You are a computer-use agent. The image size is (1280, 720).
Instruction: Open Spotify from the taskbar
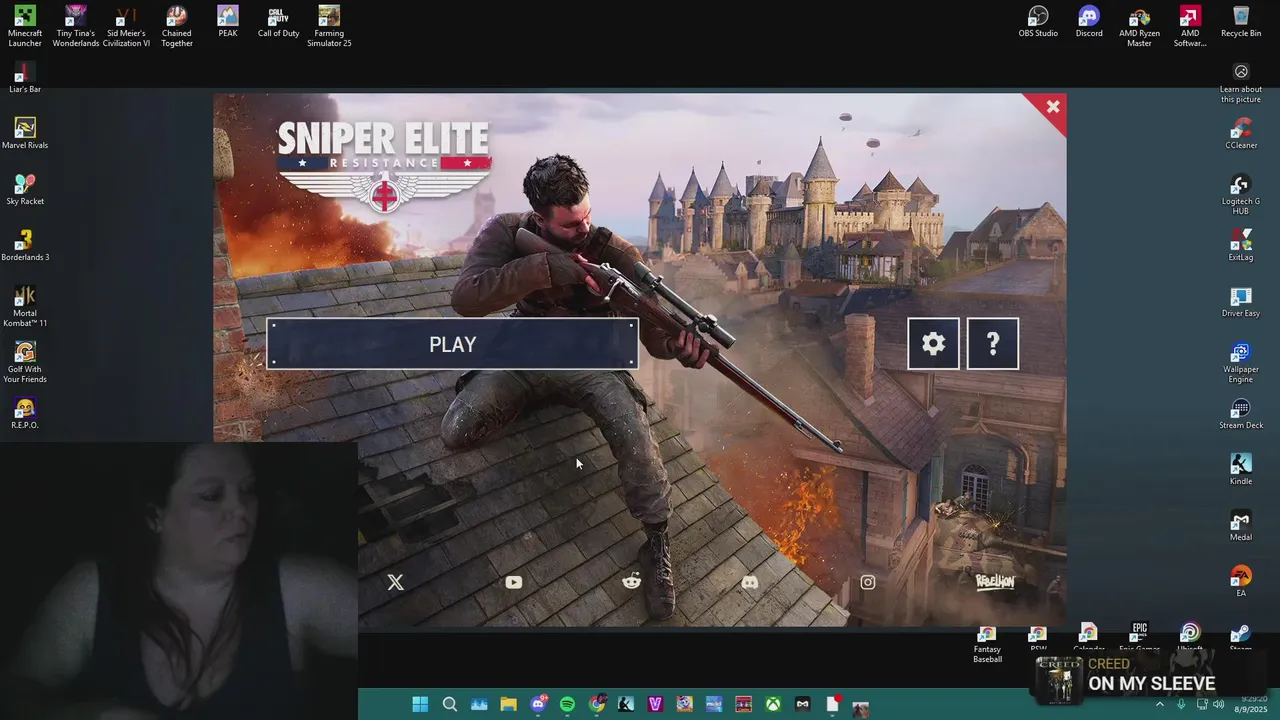click(x=567, y=704)
